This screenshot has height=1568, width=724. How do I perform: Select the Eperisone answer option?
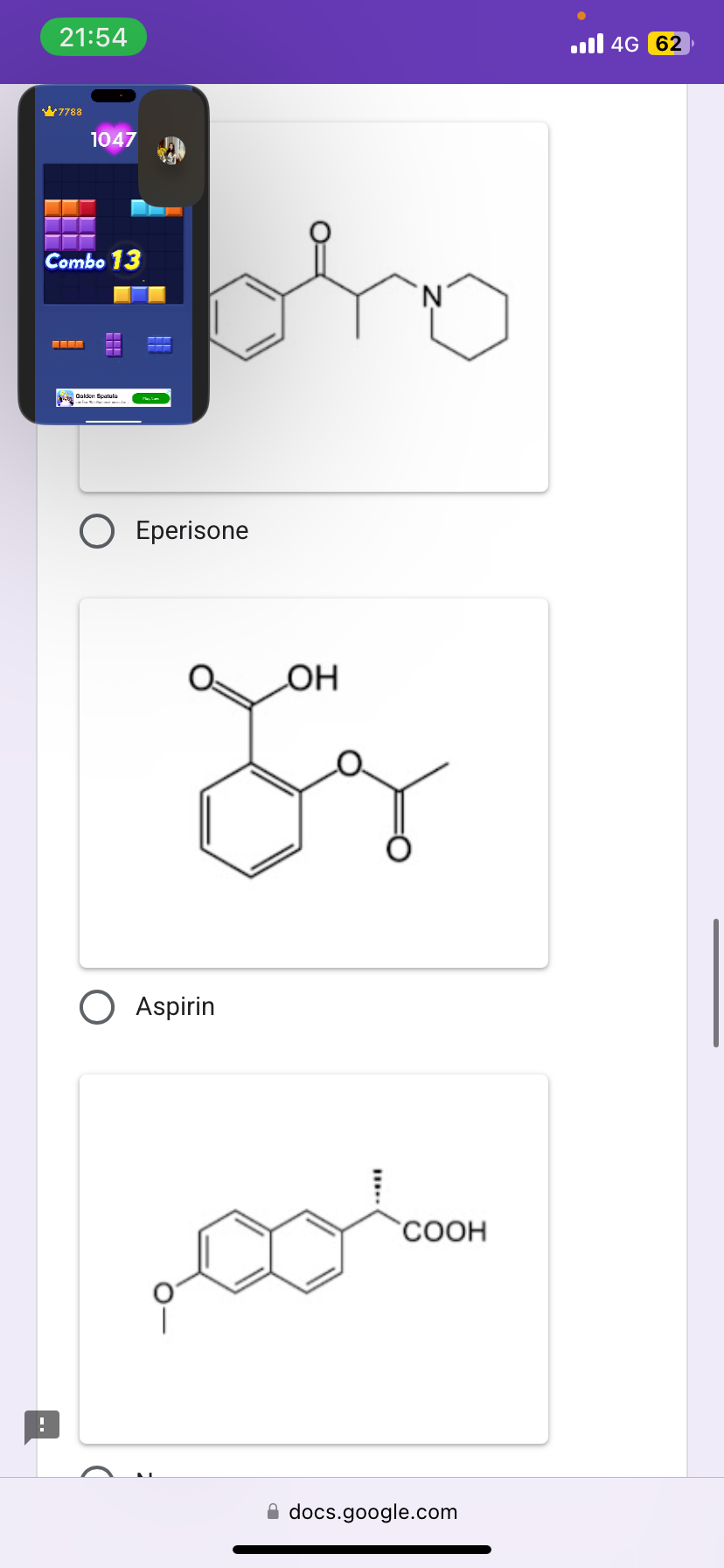click(x=97, y=530)
